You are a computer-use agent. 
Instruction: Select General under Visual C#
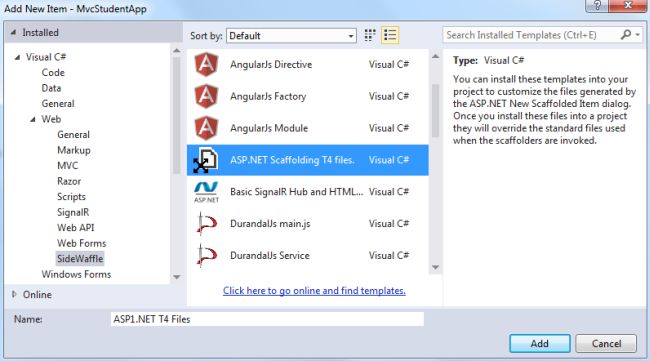(58, 104)
